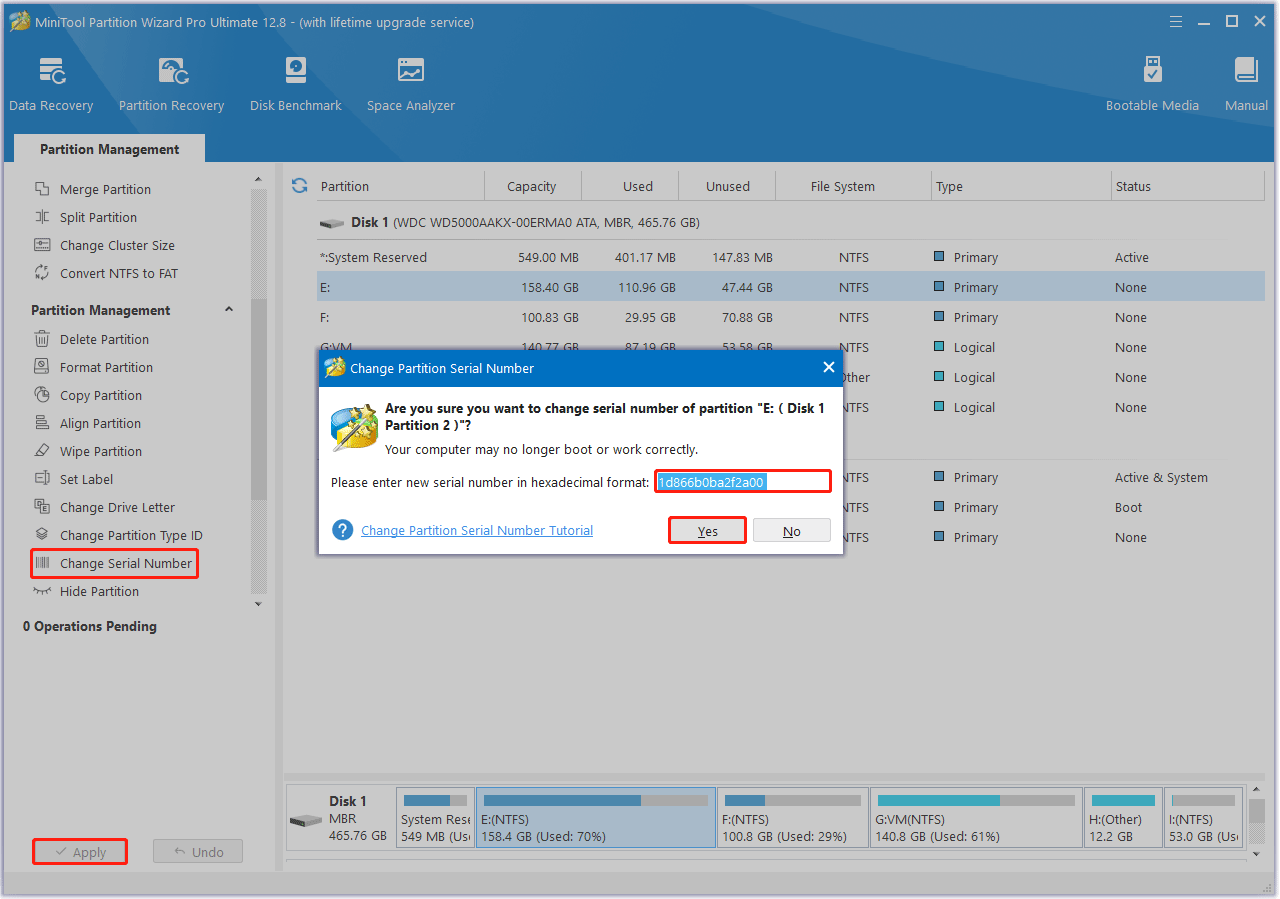Viewport: 1280px width, 899px height.
Task: Open the Manual book icon
Action: pyautogui.click(x=1246, y=71)
